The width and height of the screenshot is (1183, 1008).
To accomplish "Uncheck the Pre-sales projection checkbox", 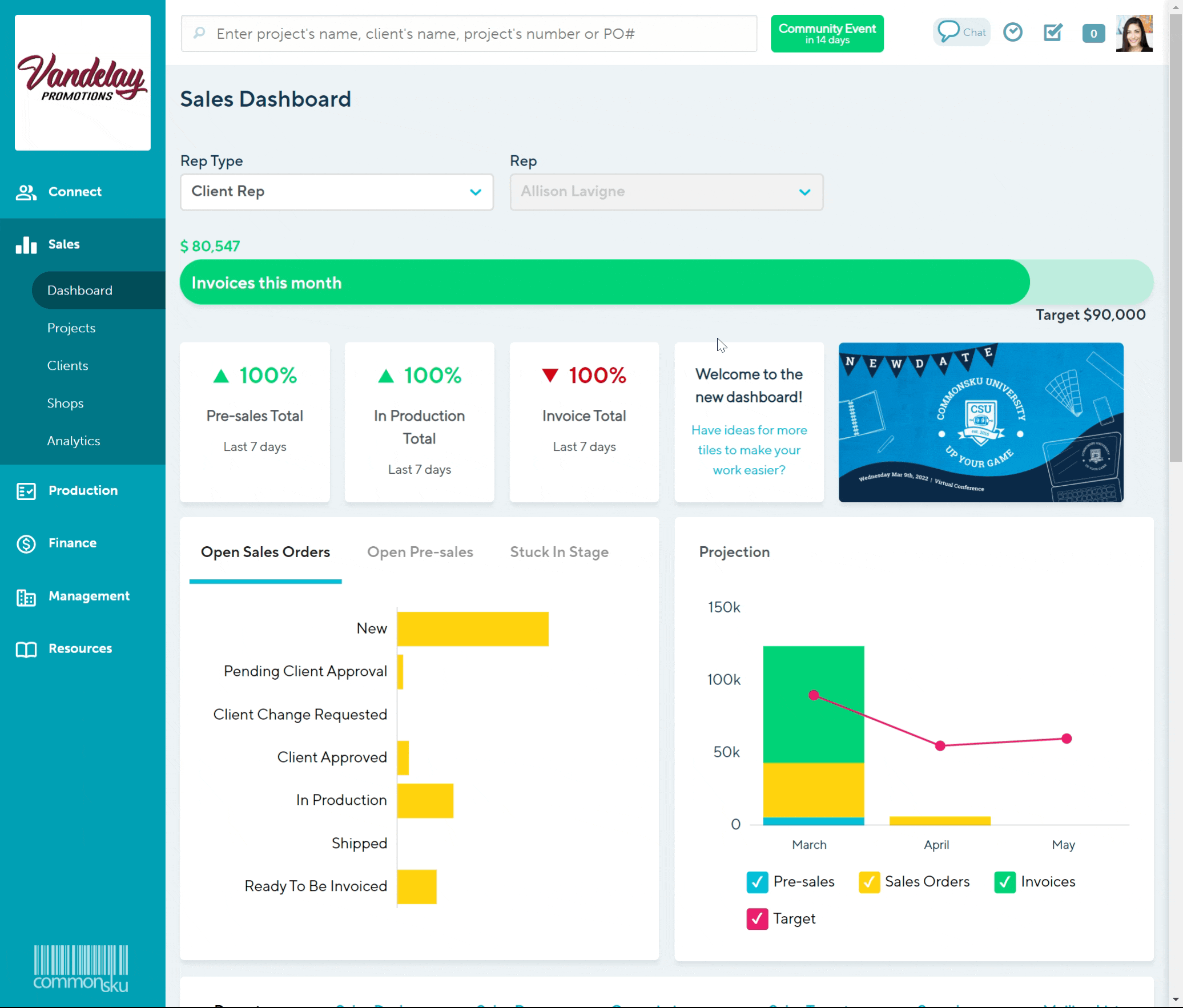I will 757,882.
